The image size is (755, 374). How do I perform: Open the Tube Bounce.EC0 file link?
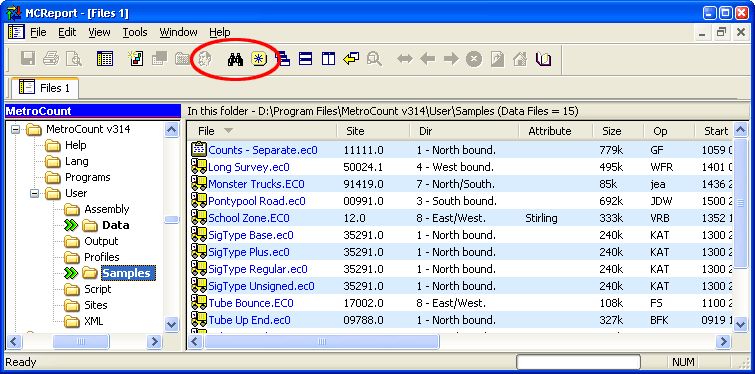(x=250, y=303)
